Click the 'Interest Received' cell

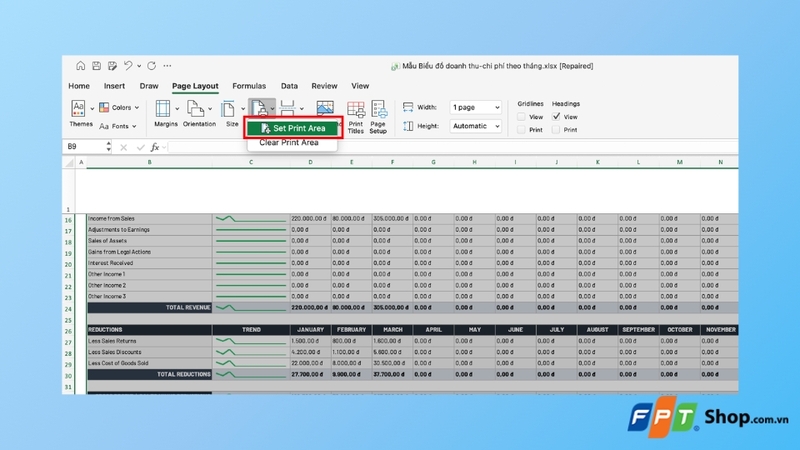tap(149, 263)
